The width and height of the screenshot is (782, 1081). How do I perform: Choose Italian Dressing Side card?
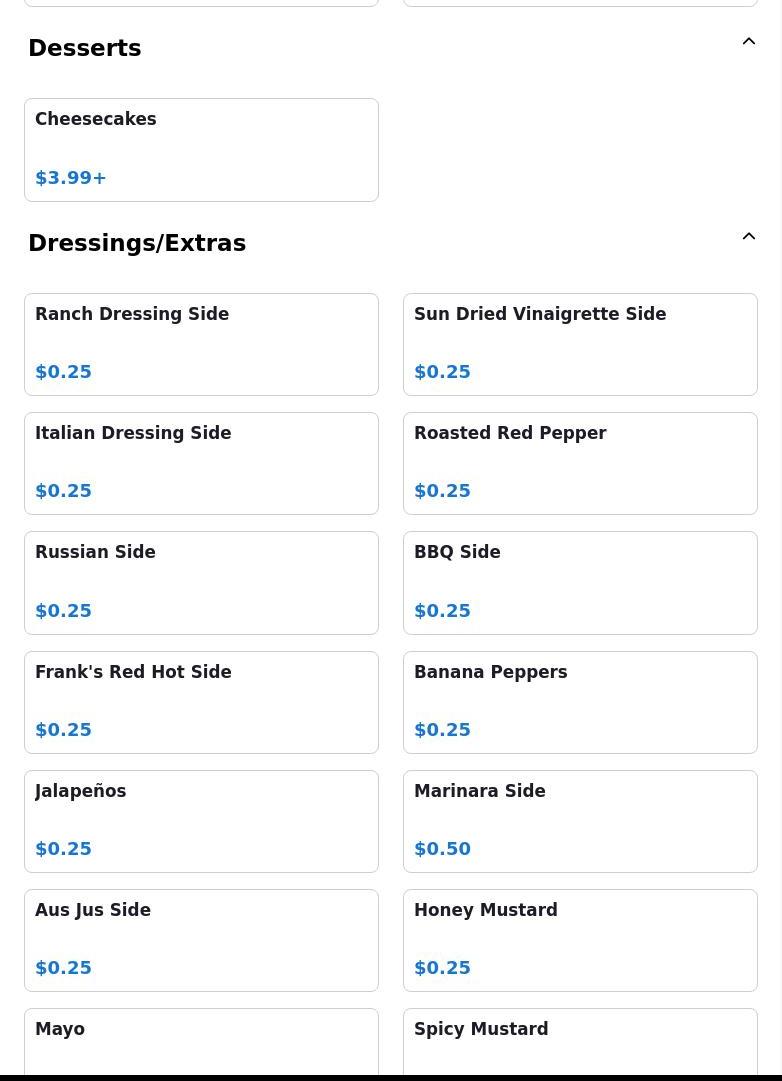[201, 463]
